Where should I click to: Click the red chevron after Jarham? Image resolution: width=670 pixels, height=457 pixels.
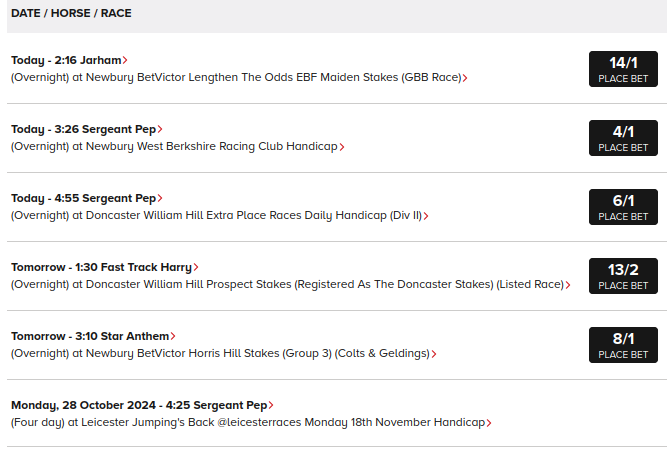pyautogui.click(x=125, y=60)
